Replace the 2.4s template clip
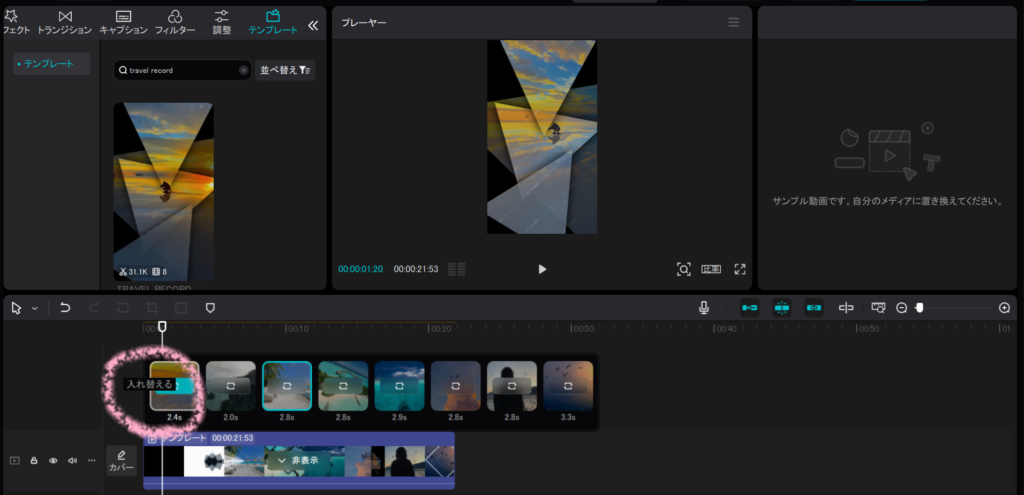The height and width of the screenshot is (495, 1024). tap(174, 386)
